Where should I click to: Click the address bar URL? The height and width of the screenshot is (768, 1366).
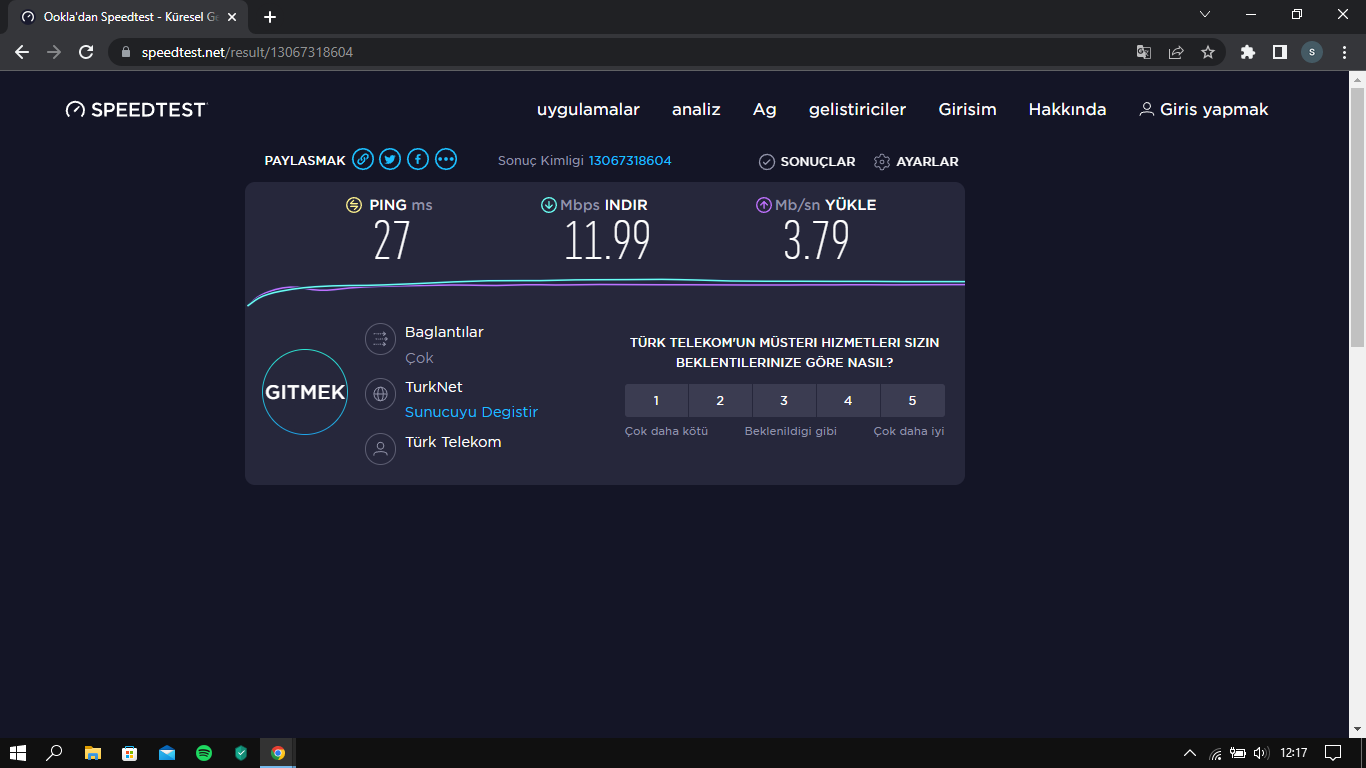pos(245,52)
